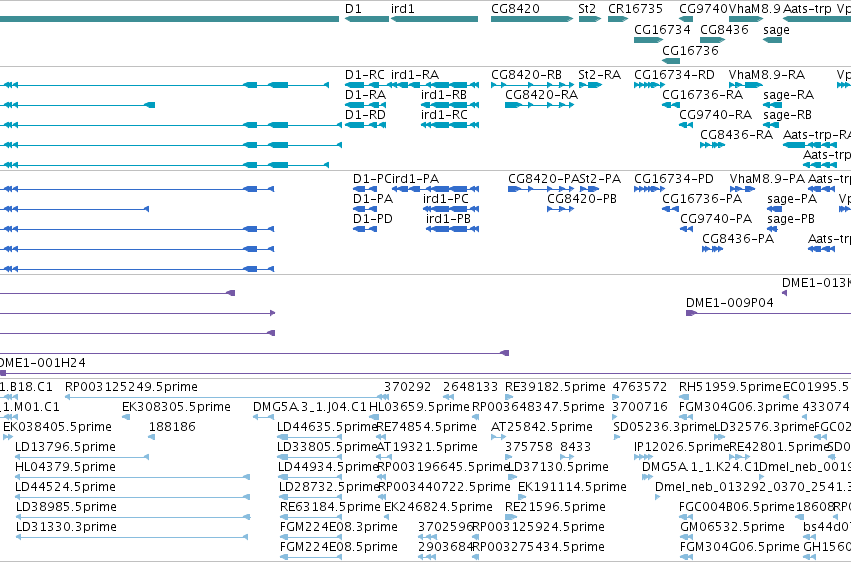Image resolution: width=851 pixels, height=562 pixels.
Task: Open the CG16736 gene feature
Action: click(x=671, y=61)
